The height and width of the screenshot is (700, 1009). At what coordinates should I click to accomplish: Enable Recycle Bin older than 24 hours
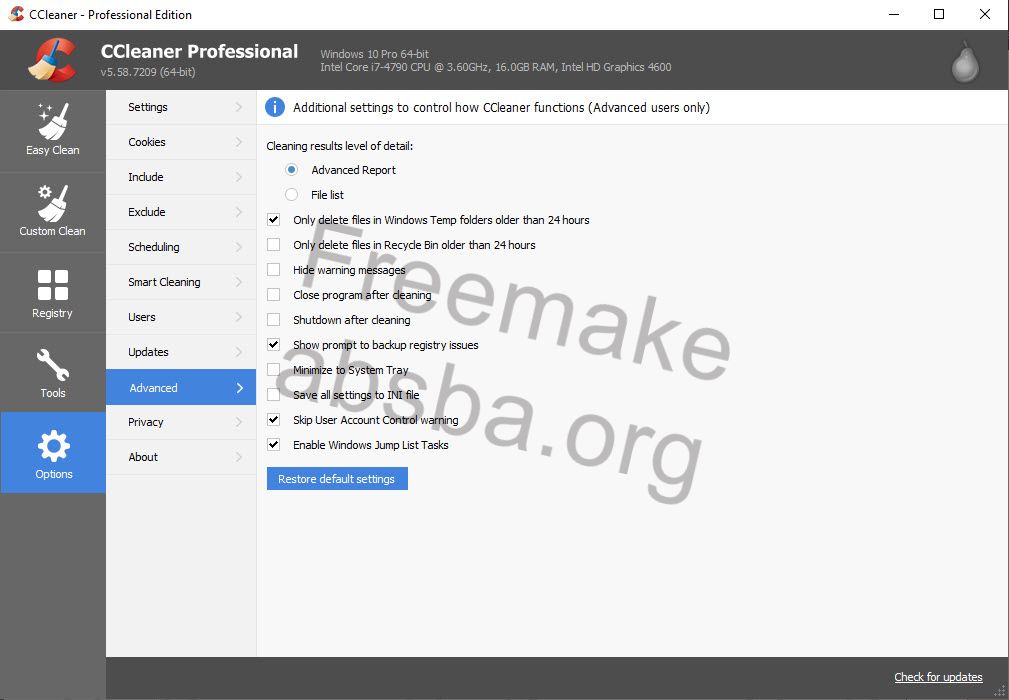click(x=273, y=245)
